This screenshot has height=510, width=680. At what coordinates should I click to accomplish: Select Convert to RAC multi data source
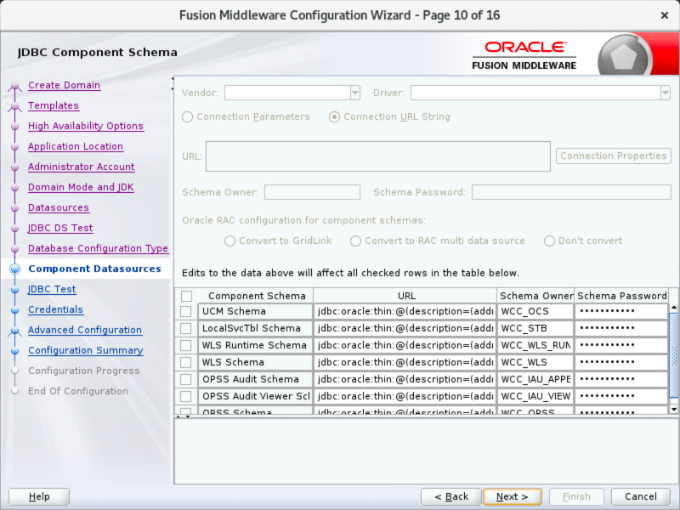click(356, 241)
